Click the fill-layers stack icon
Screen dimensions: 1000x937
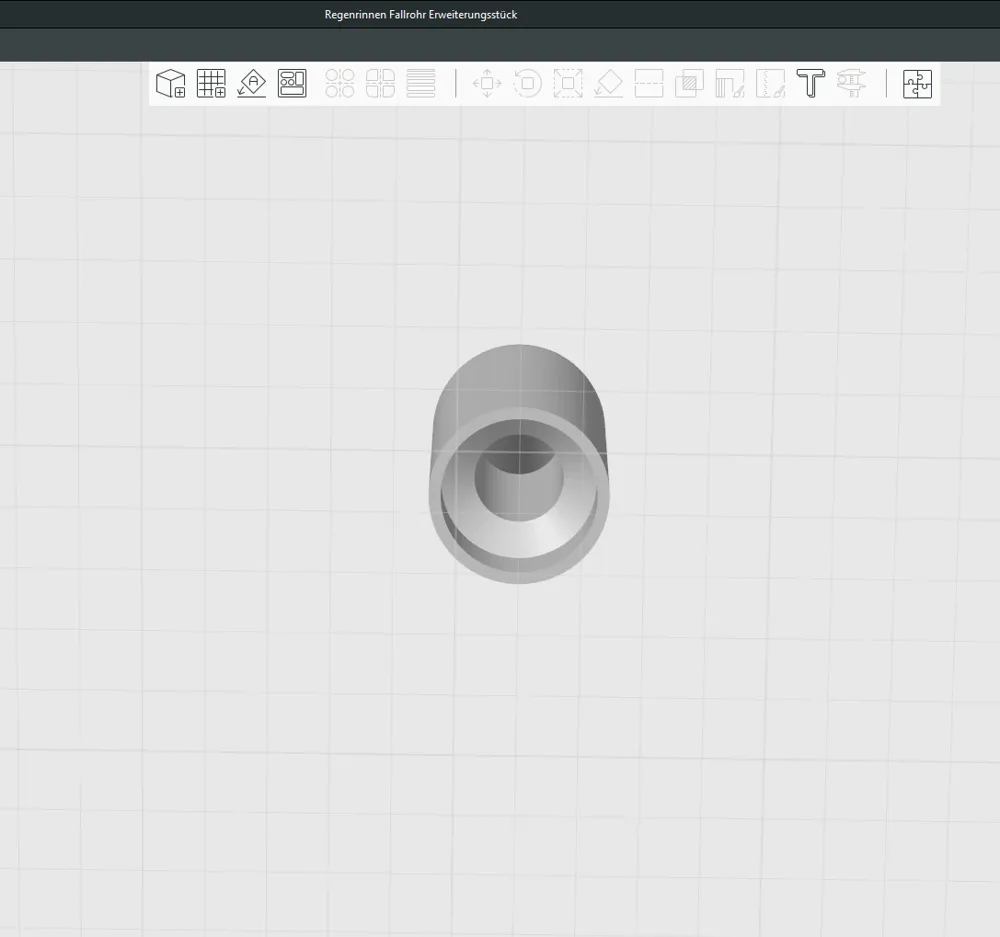[x=421, y=84]
